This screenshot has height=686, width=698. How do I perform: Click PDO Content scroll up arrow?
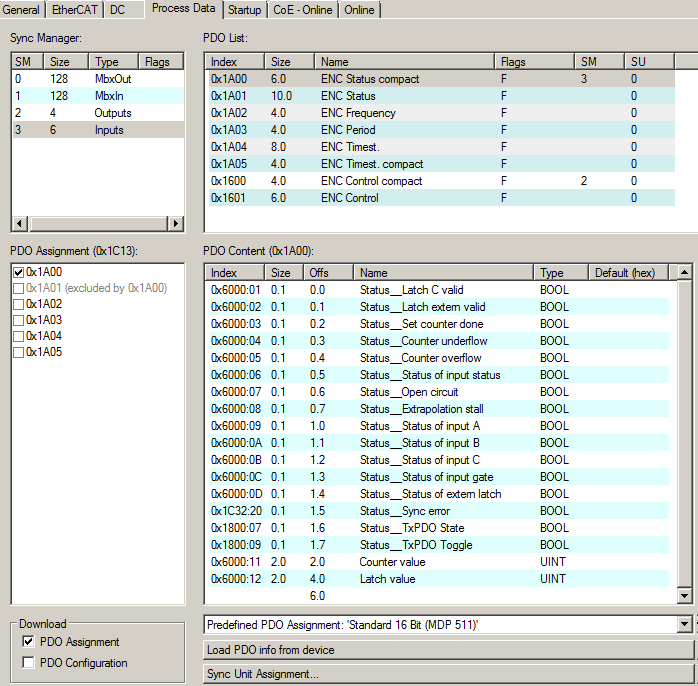[x=685, y=272]
